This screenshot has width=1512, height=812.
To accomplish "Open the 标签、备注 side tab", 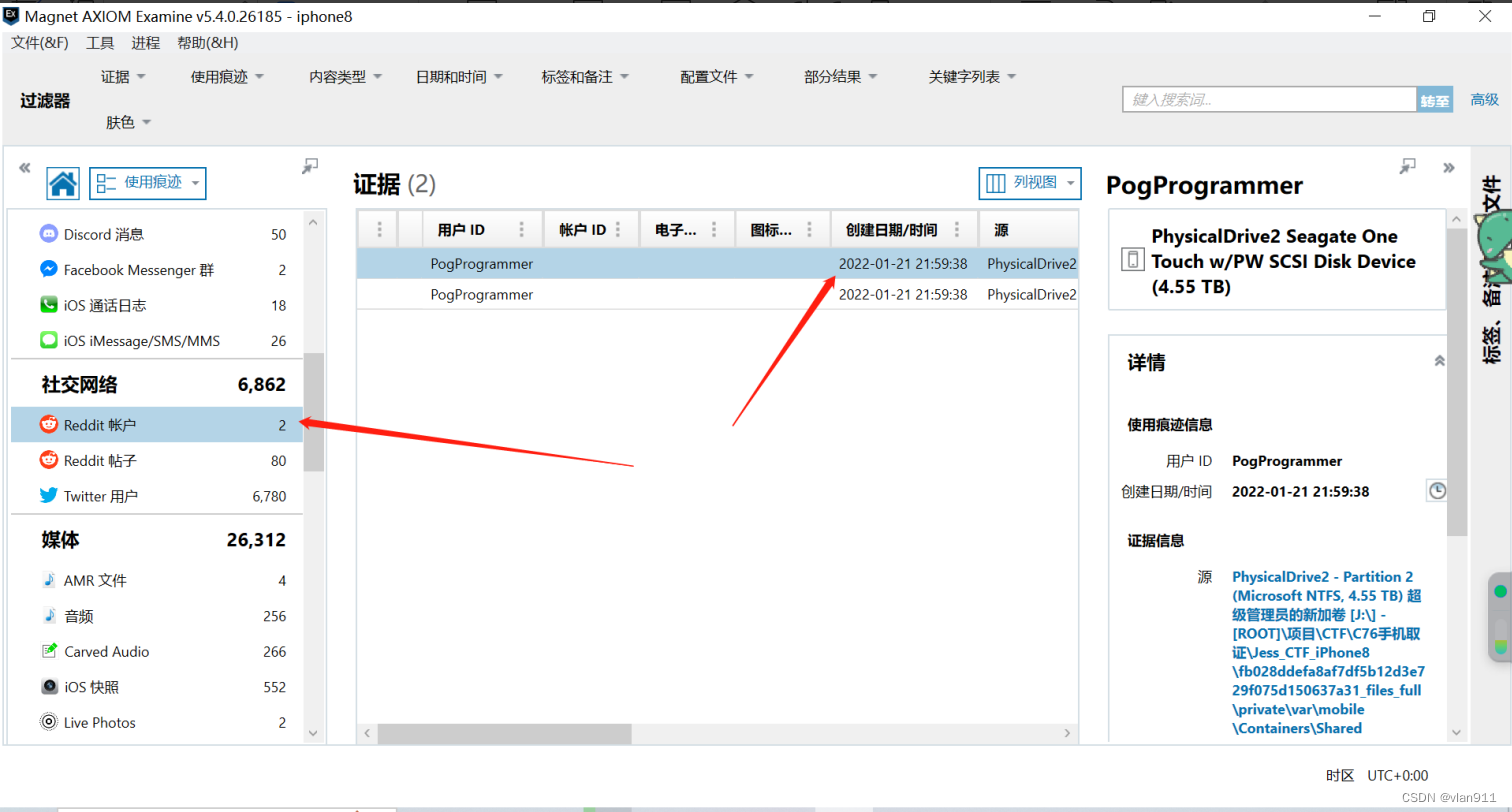I will click(x=1491, y=270).
